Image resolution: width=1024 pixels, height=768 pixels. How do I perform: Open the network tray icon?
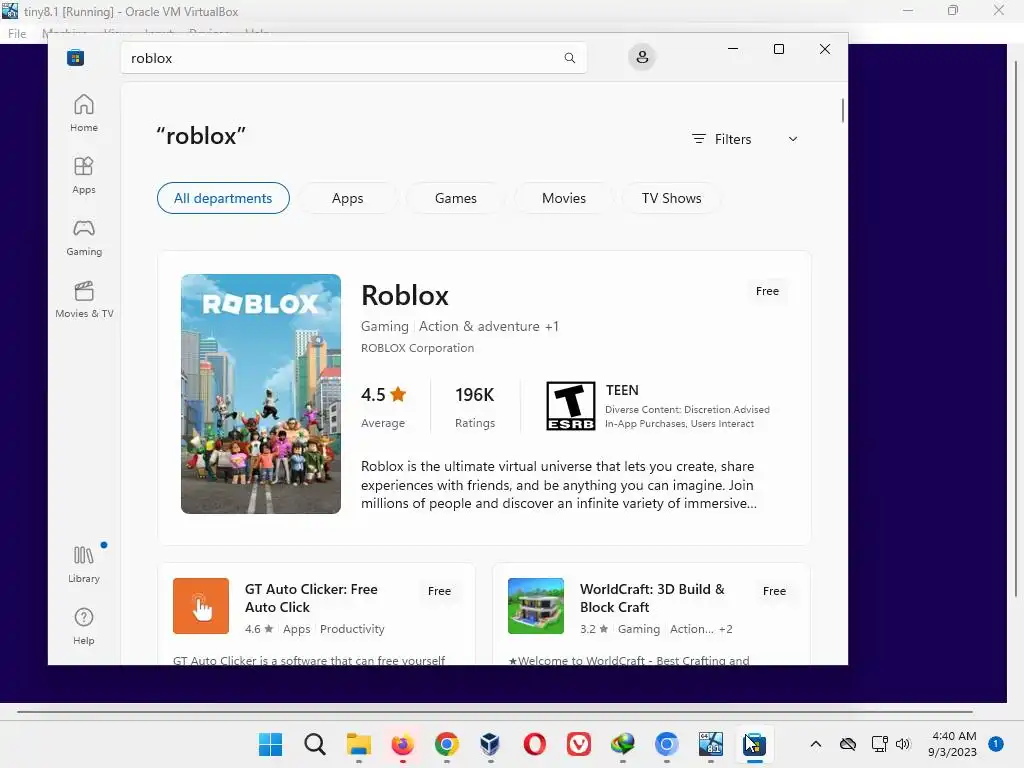point(879,744)
